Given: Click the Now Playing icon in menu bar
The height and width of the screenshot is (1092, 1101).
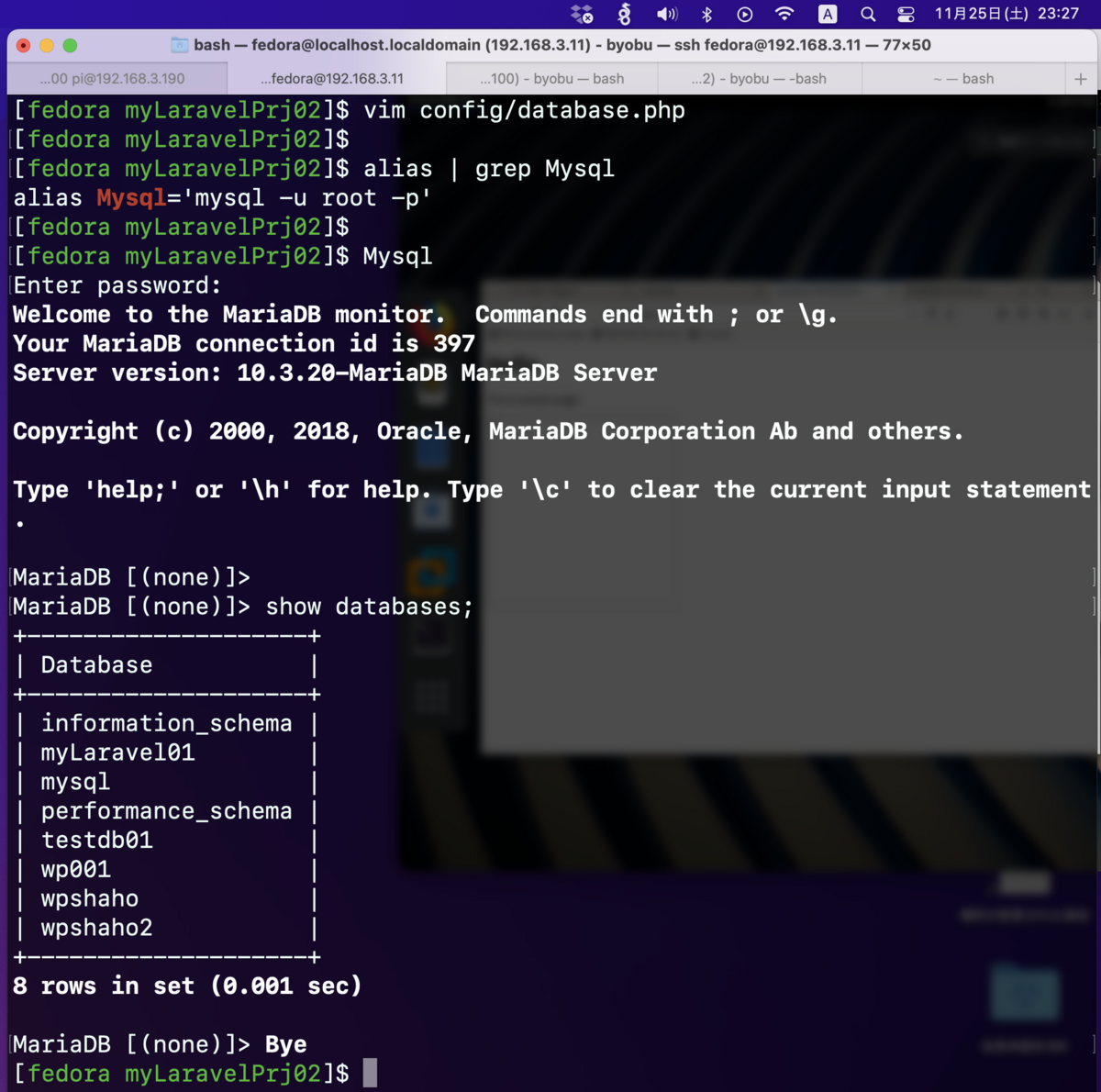Looking at the screenshot, I should click(745, 14).
